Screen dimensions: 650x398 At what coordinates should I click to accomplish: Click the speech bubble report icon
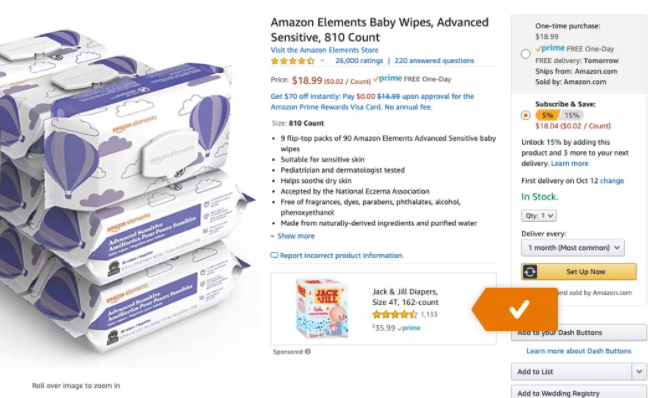pos(274,255)
